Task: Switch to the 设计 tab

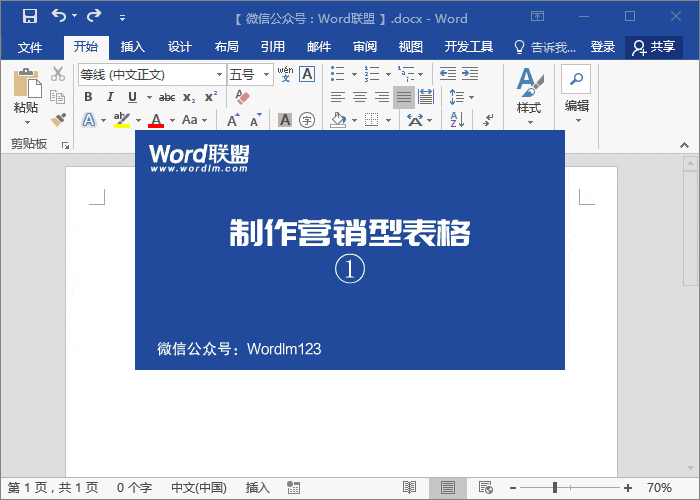Action: pos(179,47)
